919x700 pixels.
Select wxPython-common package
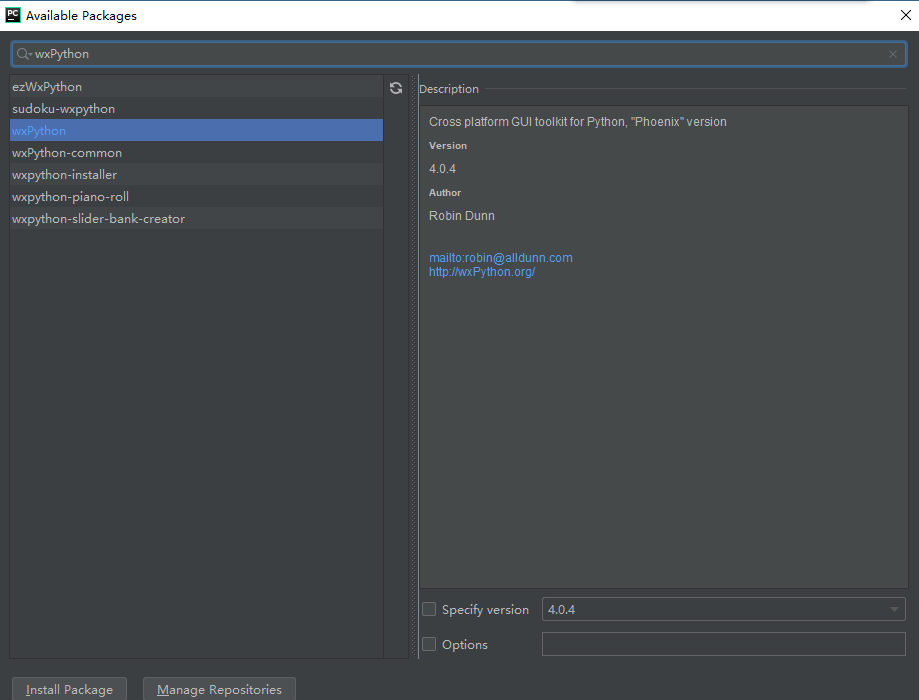tap(67, 153)
